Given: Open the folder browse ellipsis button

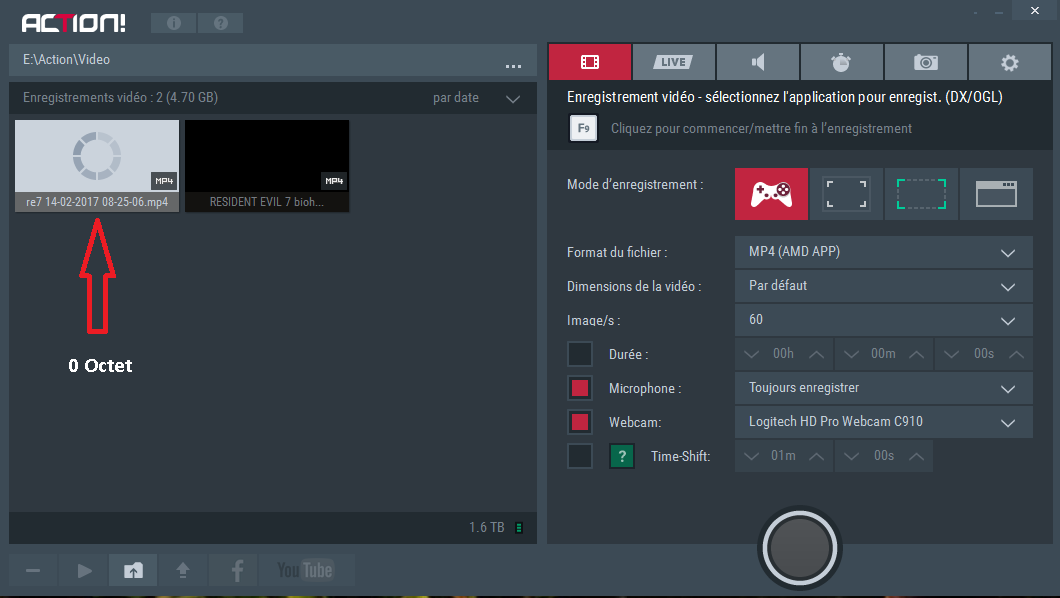Looking at the screenshot, I should (x=513, y=66).
